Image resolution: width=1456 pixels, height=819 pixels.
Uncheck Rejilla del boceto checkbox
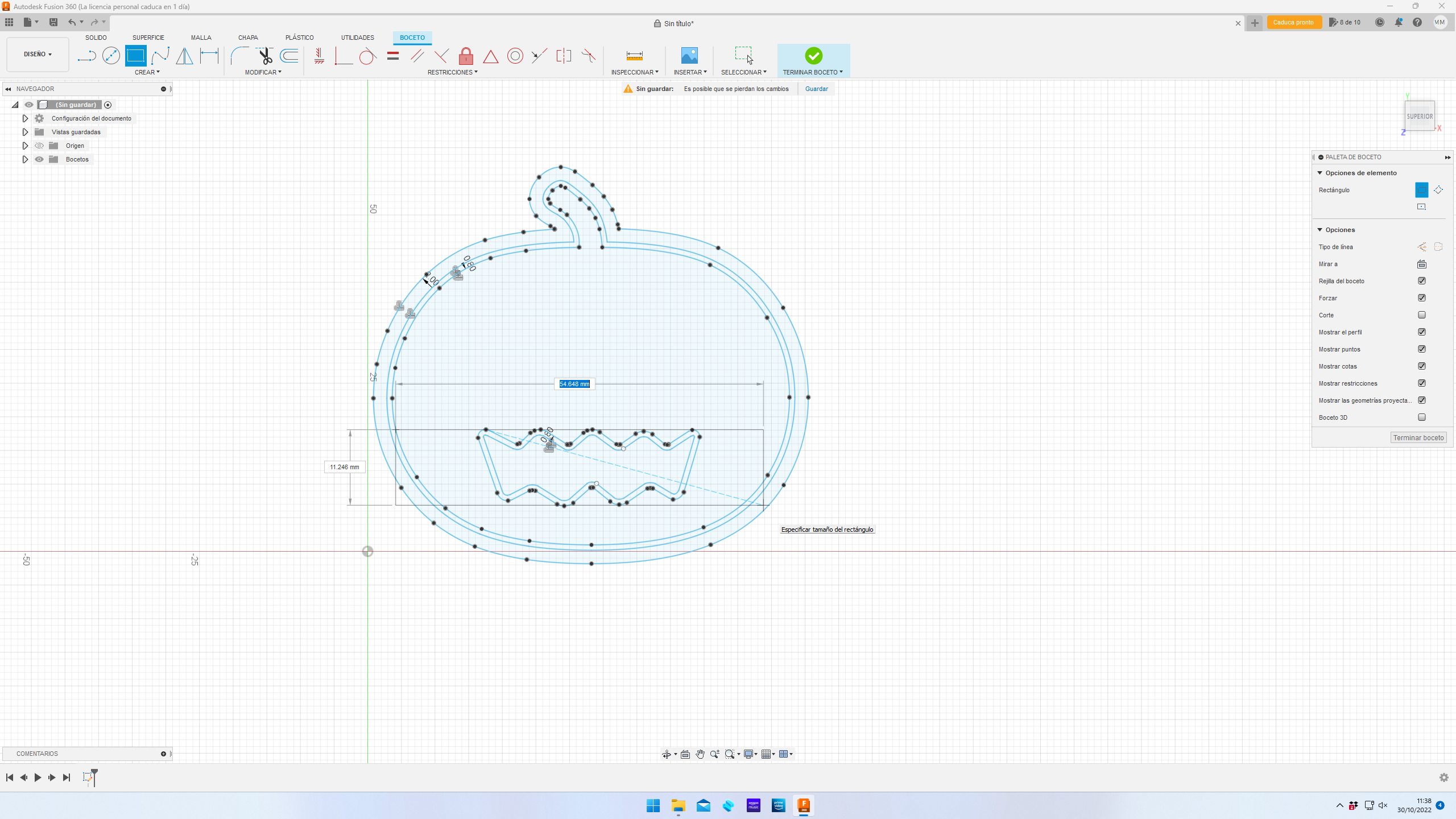(x=1422, y=281)
